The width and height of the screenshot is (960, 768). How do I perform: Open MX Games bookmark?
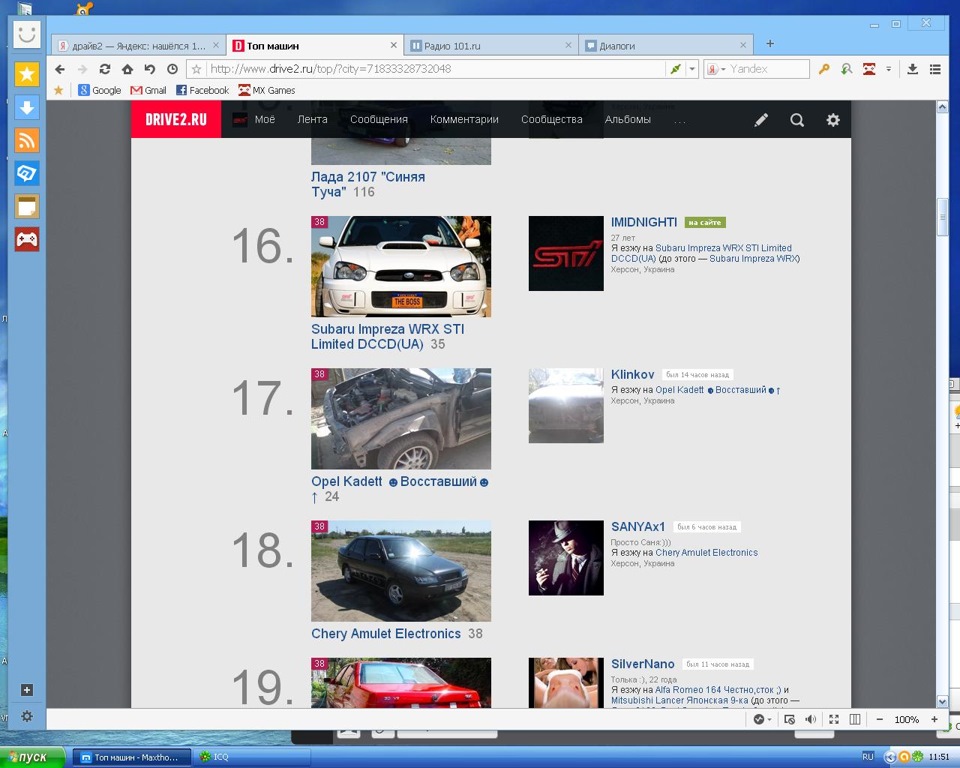267,90
